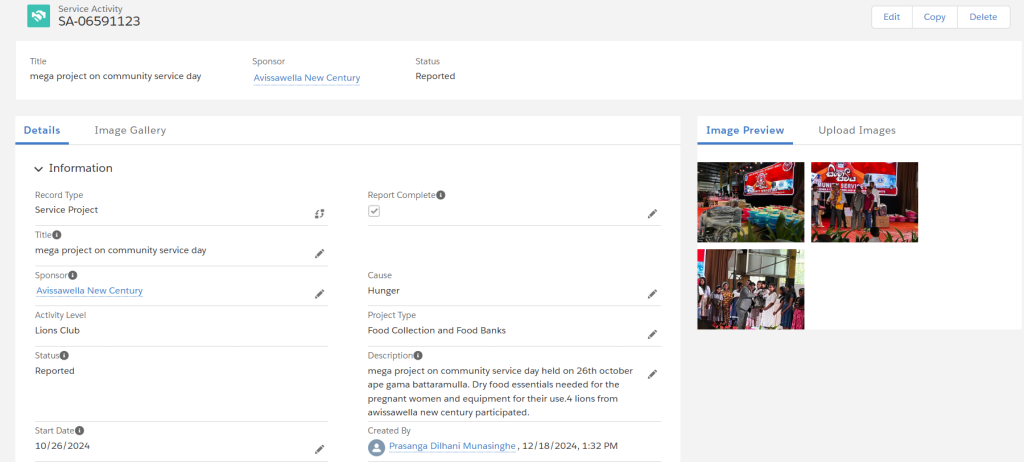Click Prasanga Dilhani Munasinghe's avatar icon
Screen dimensions: 1024x462
click(x=376, y=447)
